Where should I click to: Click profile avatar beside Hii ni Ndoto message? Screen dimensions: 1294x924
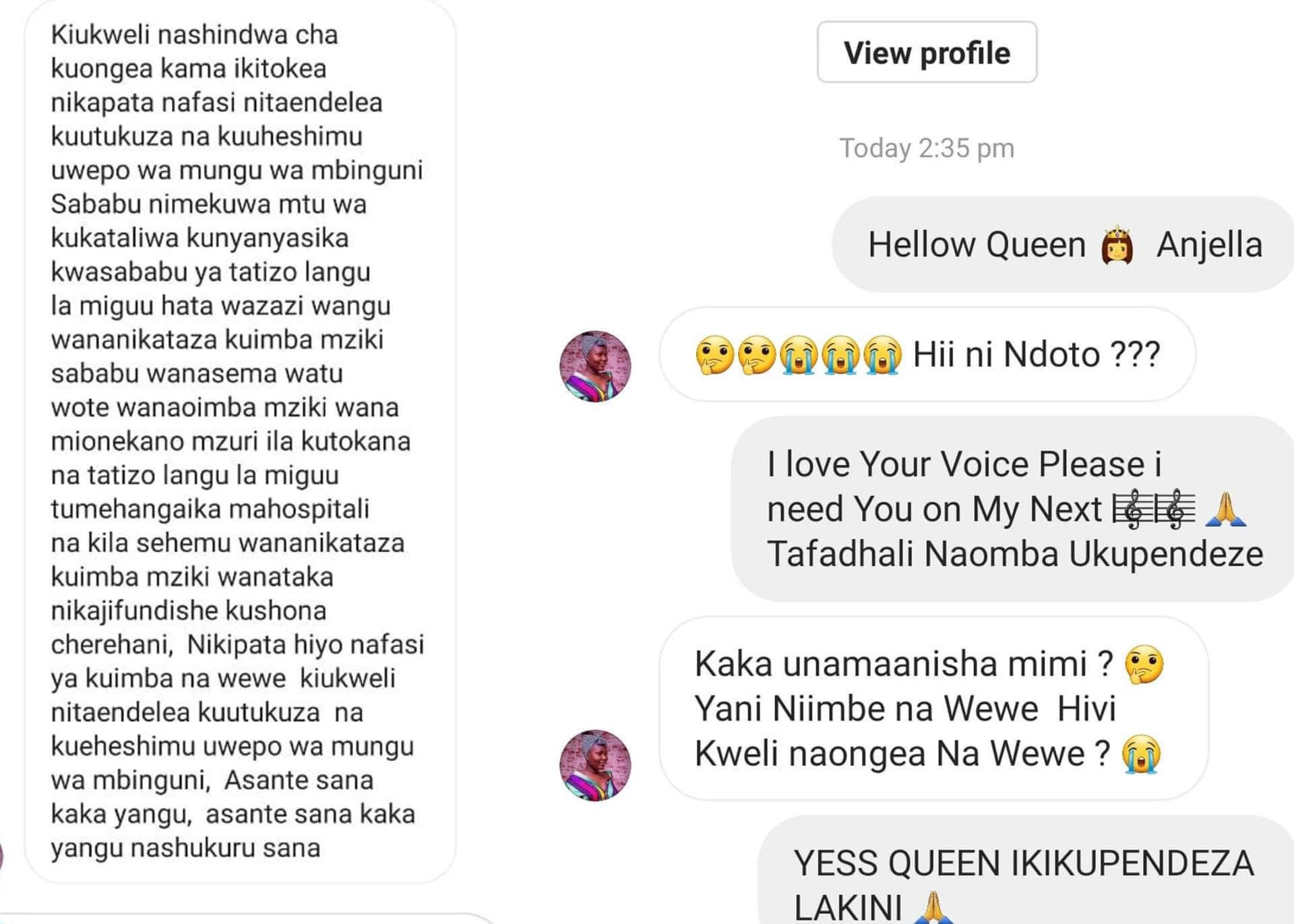pyautogui.click(x=595, y=366)
